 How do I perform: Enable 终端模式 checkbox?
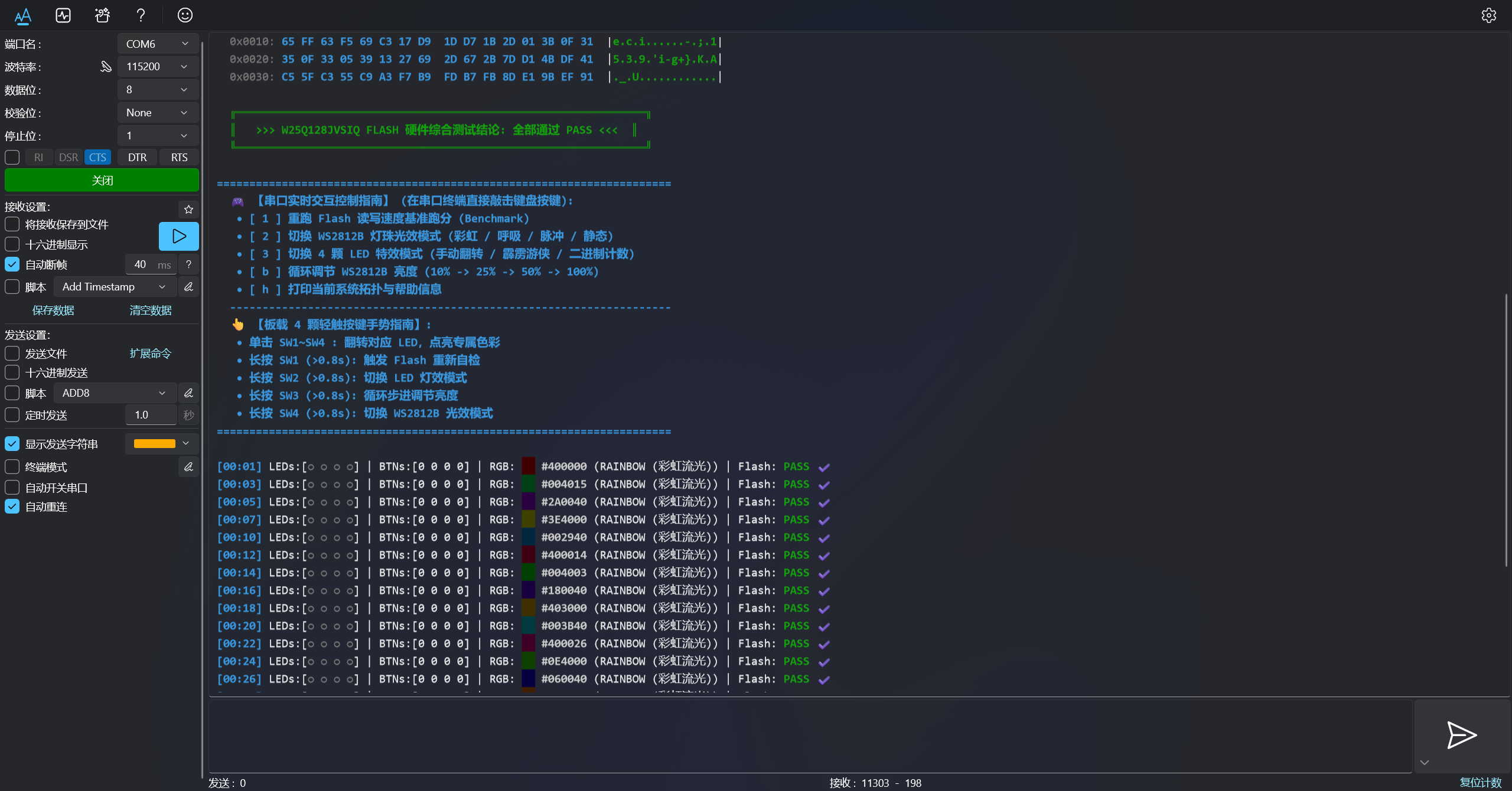pos(12,467)
